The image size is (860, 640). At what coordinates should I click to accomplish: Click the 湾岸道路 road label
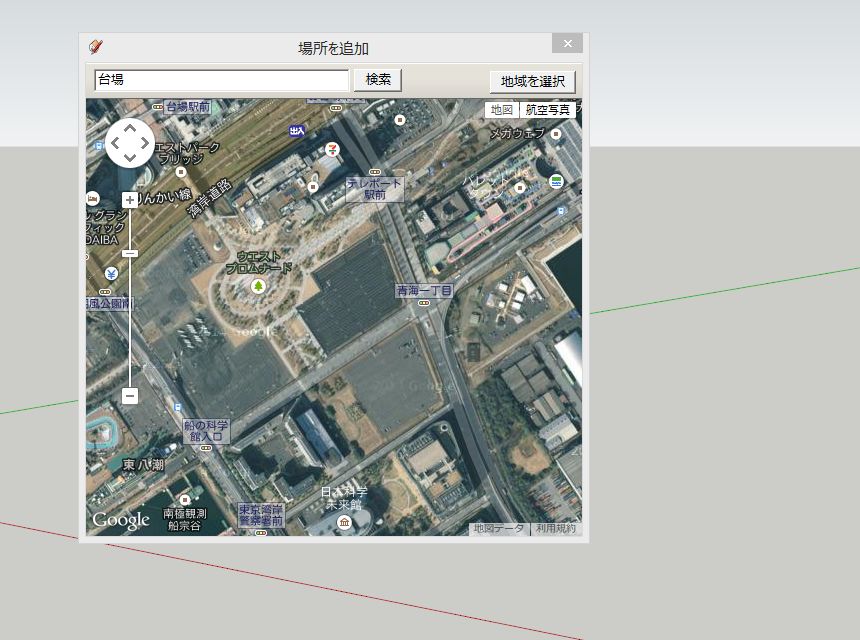click(209, 198)
